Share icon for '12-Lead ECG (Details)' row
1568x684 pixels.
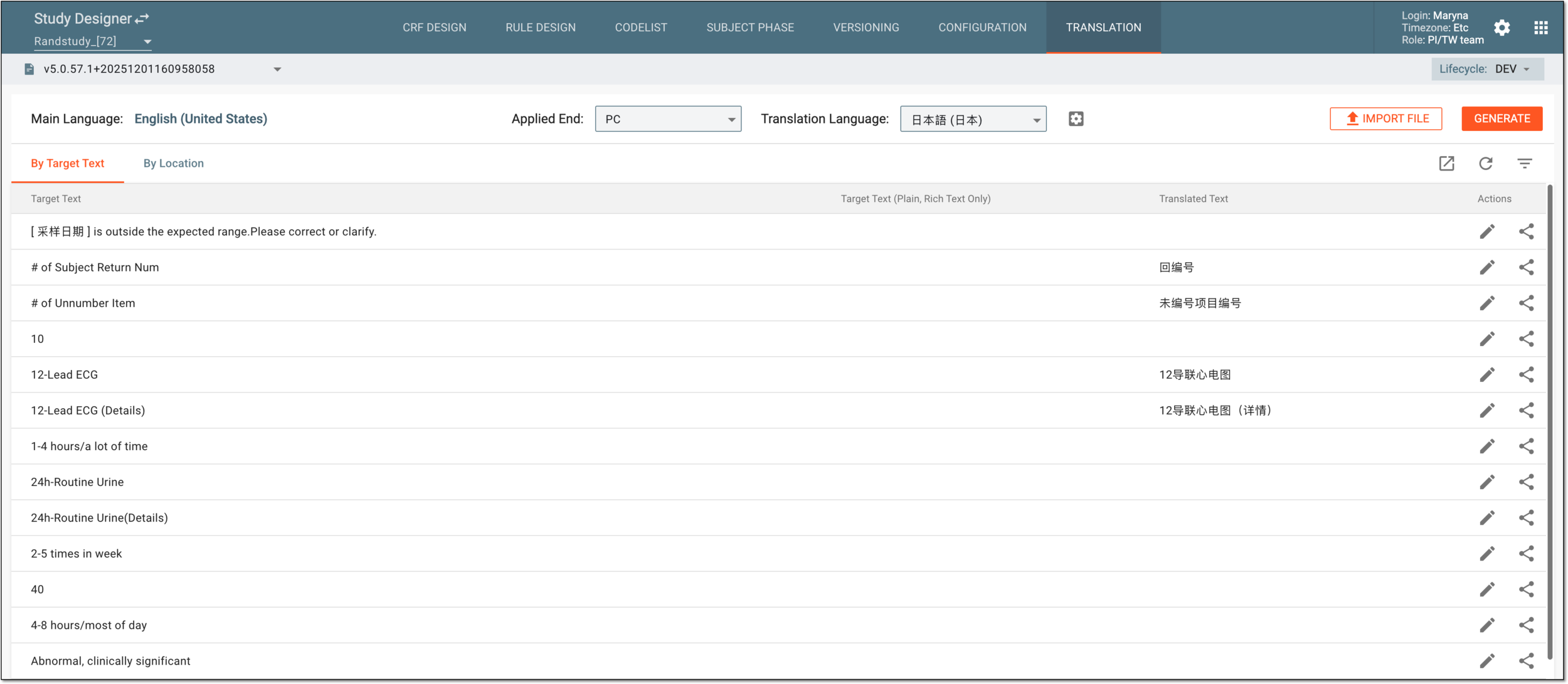pos(1527,411)
